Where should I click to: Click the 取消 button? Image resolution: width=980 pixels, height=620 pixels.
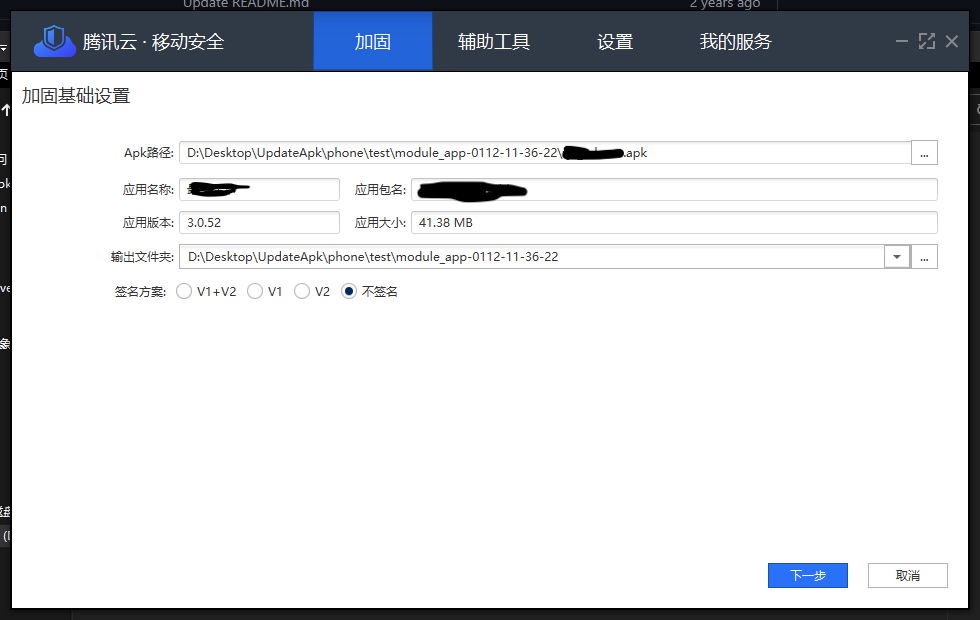click(908, 576)
